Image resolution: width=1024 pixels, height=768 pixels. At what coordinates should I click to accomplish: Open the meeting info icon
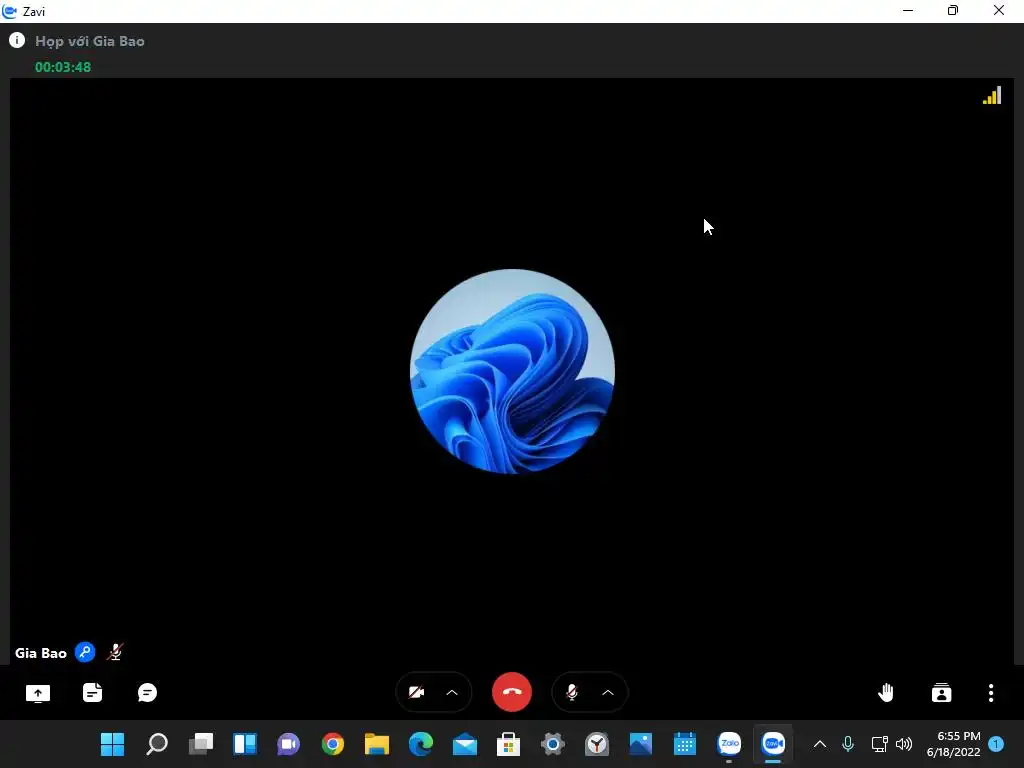[x=17, y=40]
